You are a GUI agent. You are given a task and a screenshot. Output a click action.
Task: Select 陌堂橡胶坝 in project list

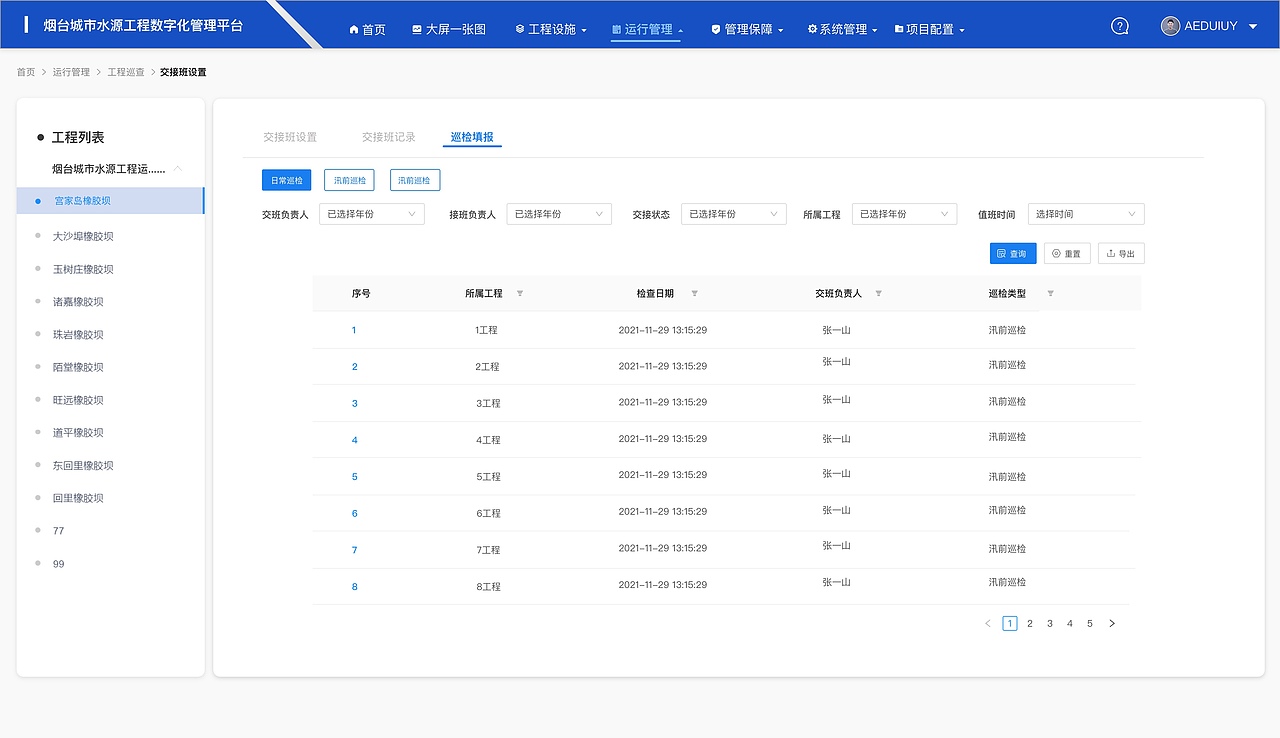pyautogui.click(x=78, y=367)
